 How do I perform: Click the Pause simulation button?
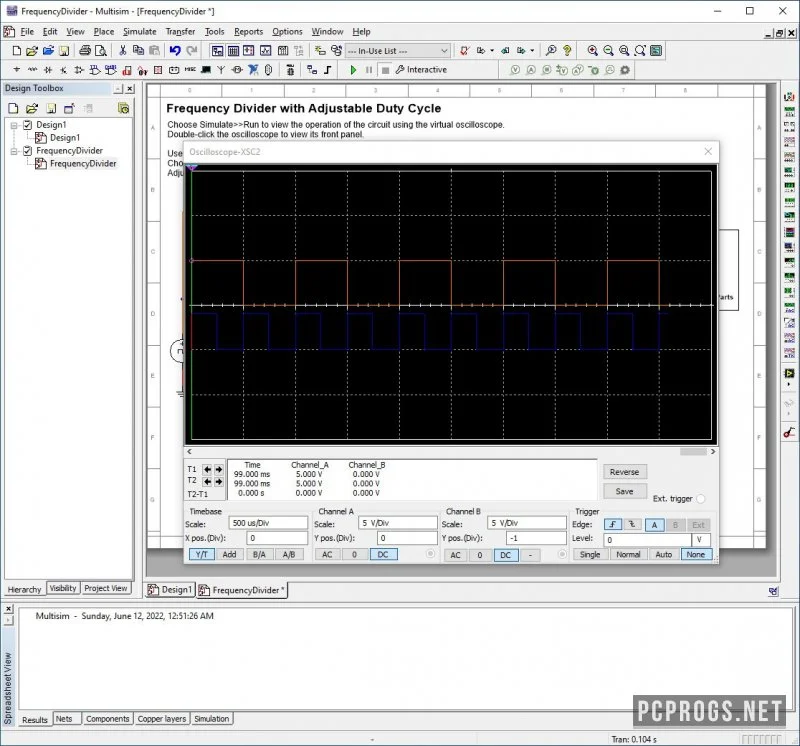click(x=369, y=70)
